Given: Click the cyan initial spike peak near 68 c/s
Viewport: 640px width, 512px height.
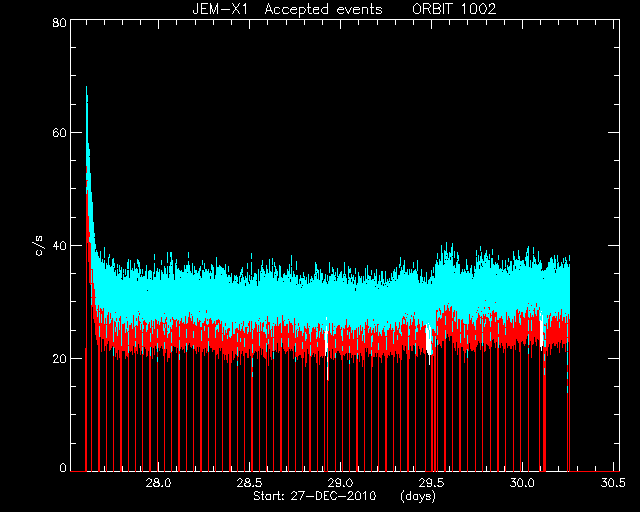Looking at the screenshot, I should (x=87, y=90).
